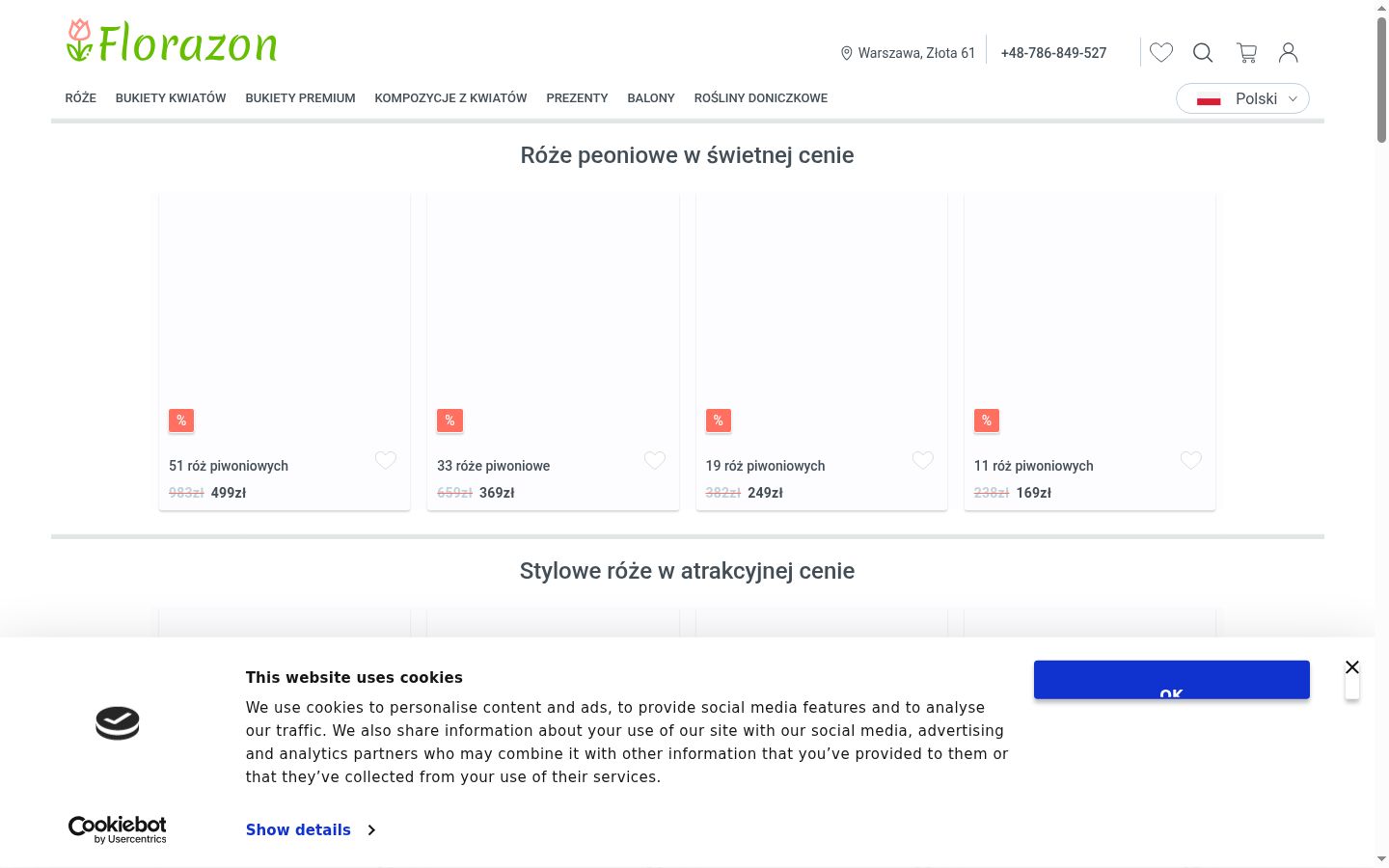Click the This website uses cookies title
This screenshot has height=868, width=1389.
[x=354, y=678]
